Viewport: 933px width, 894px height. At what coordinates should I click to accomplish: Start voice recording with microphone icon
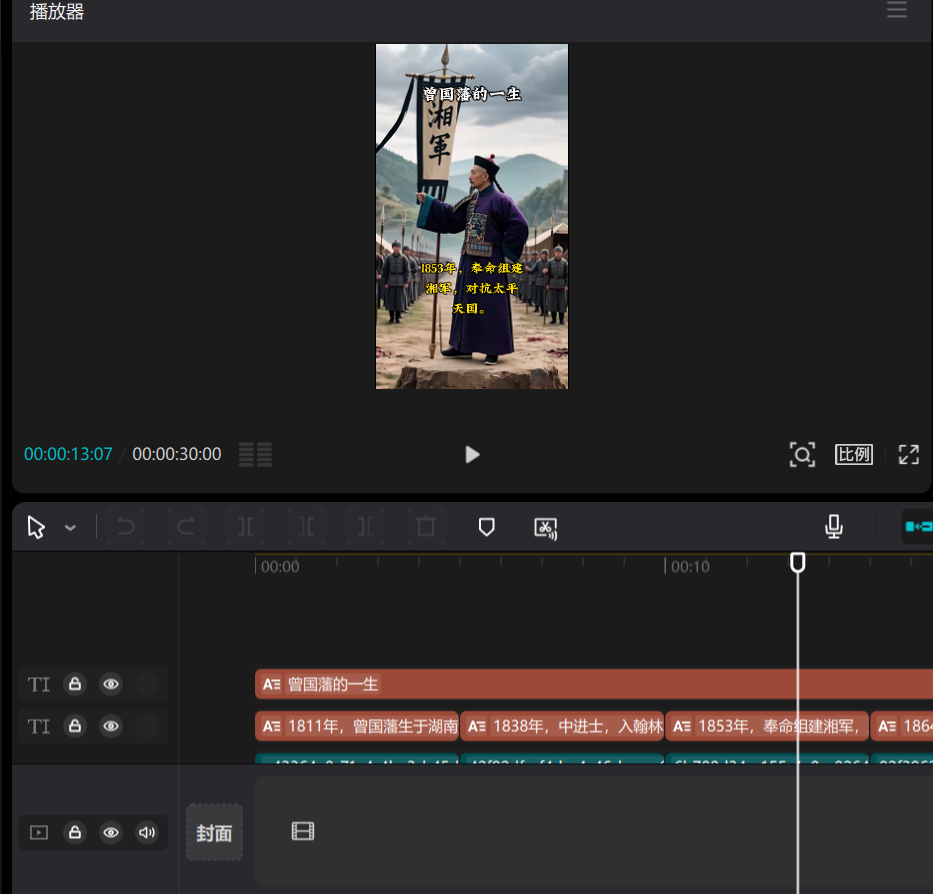coord(834,527)
